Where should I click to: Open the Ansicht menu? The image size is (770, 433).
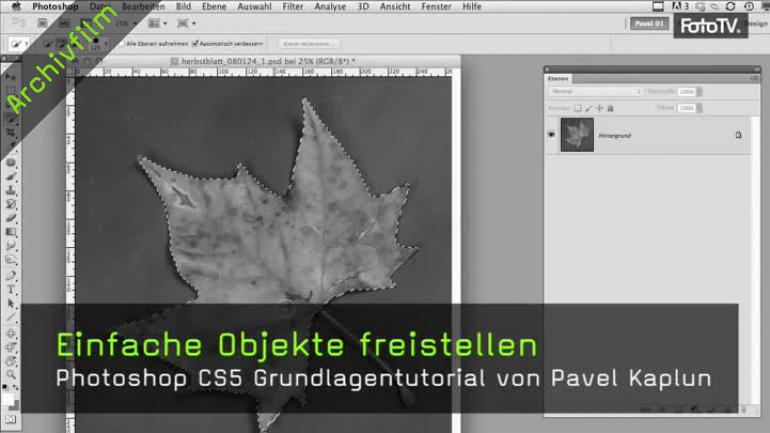[395, 6]
